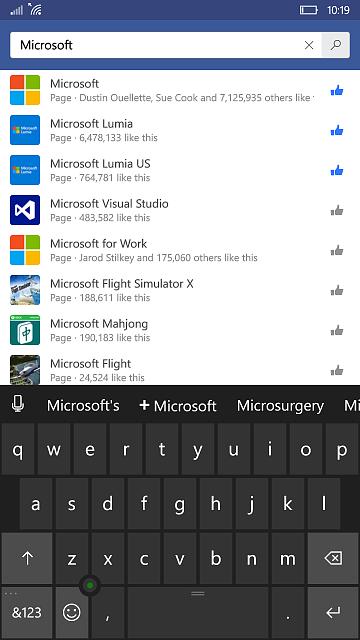Tap the keyboard microphone icon
This screenshot has width=360, height=640.
[x=18, y=405]
